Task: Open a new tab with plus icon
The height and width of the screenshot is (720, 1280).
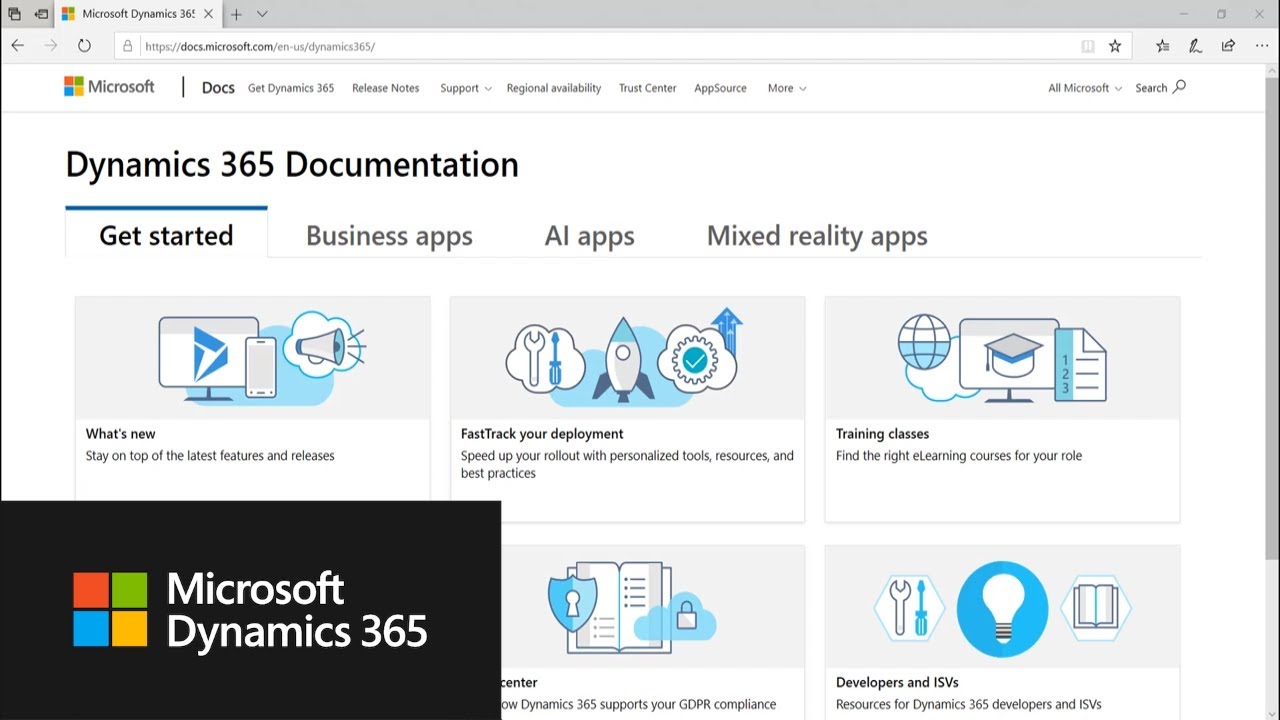Action: (x=236, y=14)
